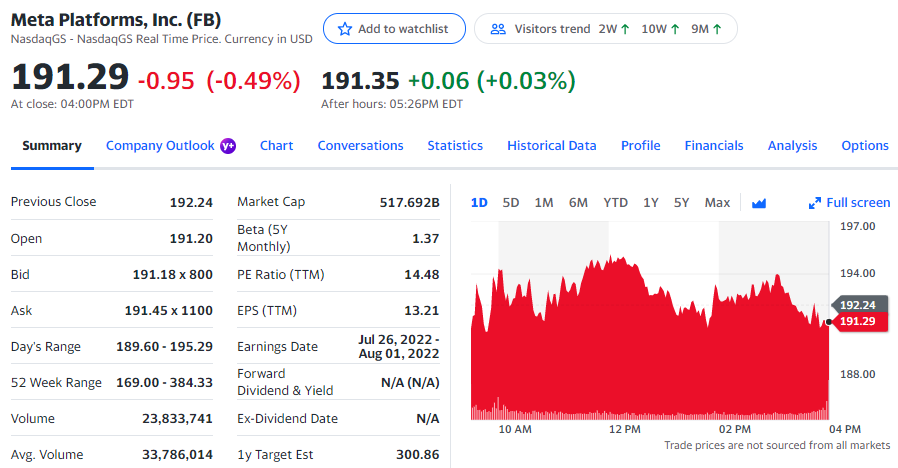Select the 5Y chart range

point(682,203)
